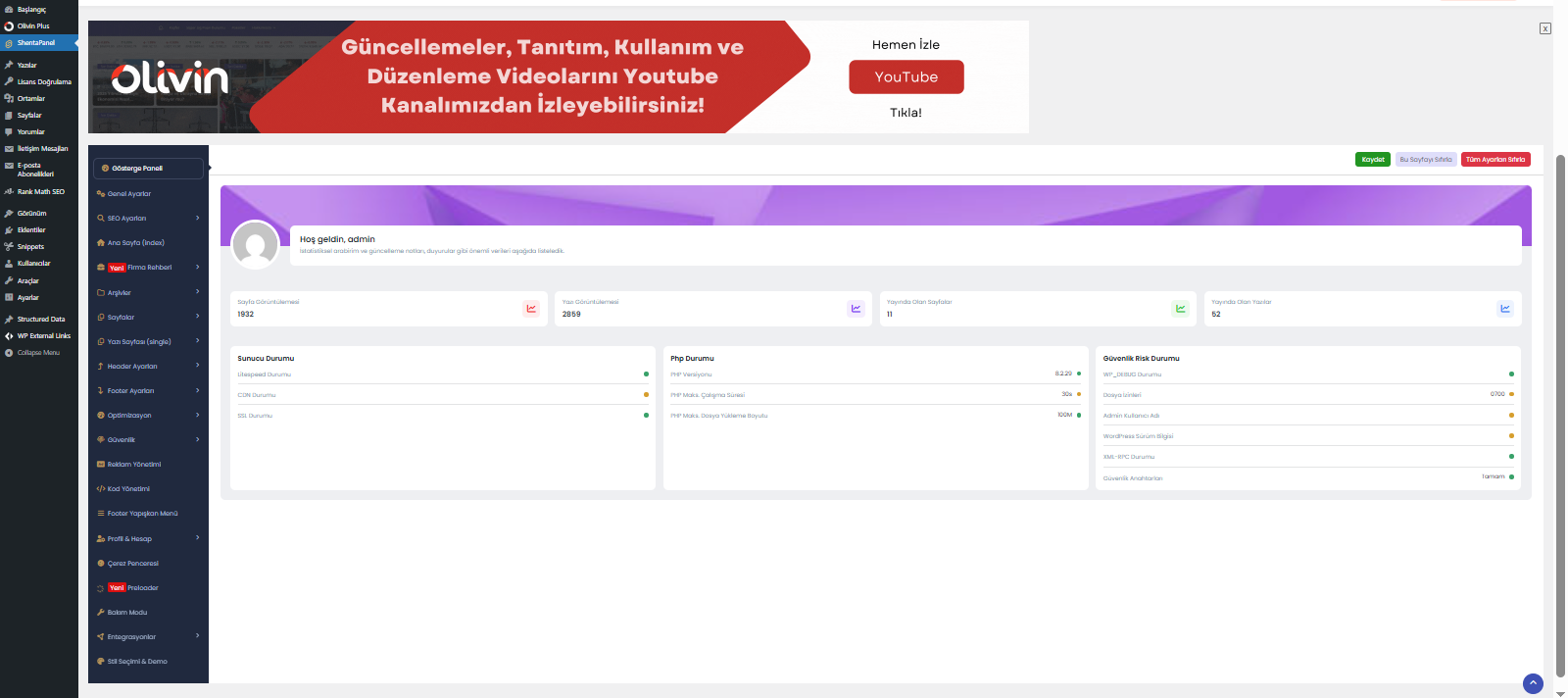The image size is (1568, 698).
Task: Click the Firma Rehberi briefcase icon
Action: 101,268
